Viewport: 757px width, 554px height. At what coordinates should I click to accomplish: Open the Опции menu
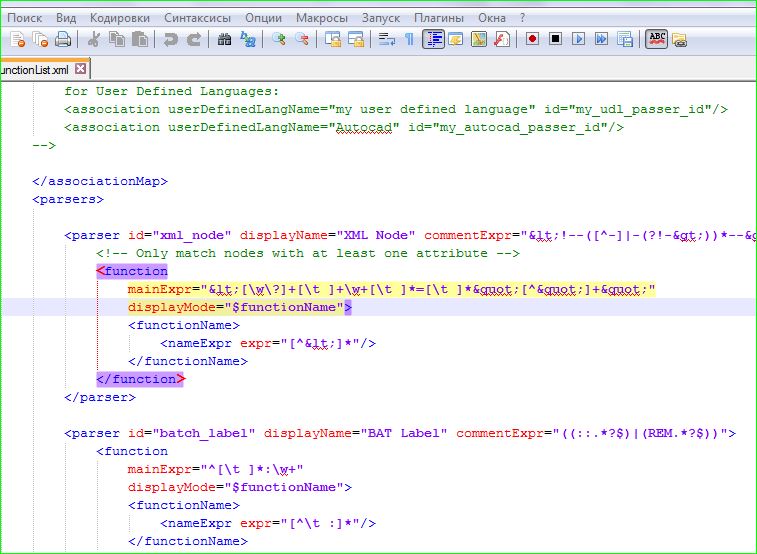point(263,18)
